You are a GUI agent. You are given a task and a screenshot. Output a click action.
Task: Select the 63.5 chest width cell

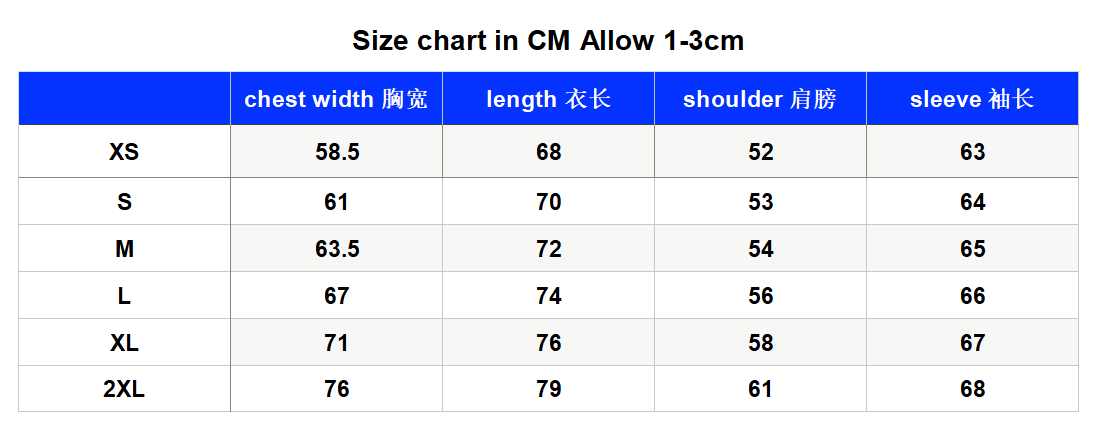tap(336, 249)
